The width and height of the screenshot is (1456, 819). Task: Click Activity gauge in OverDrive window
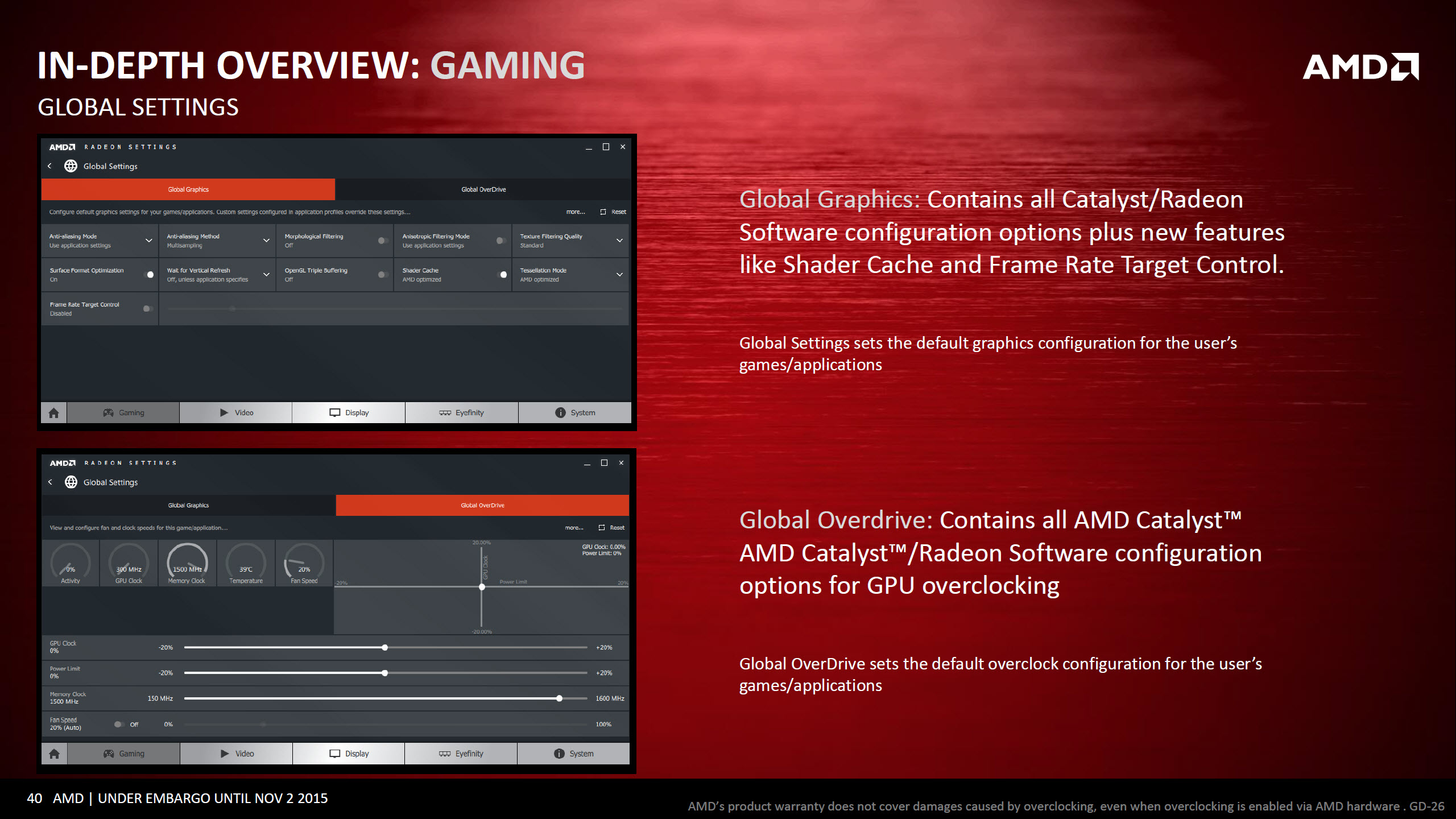tap(71, 563)
